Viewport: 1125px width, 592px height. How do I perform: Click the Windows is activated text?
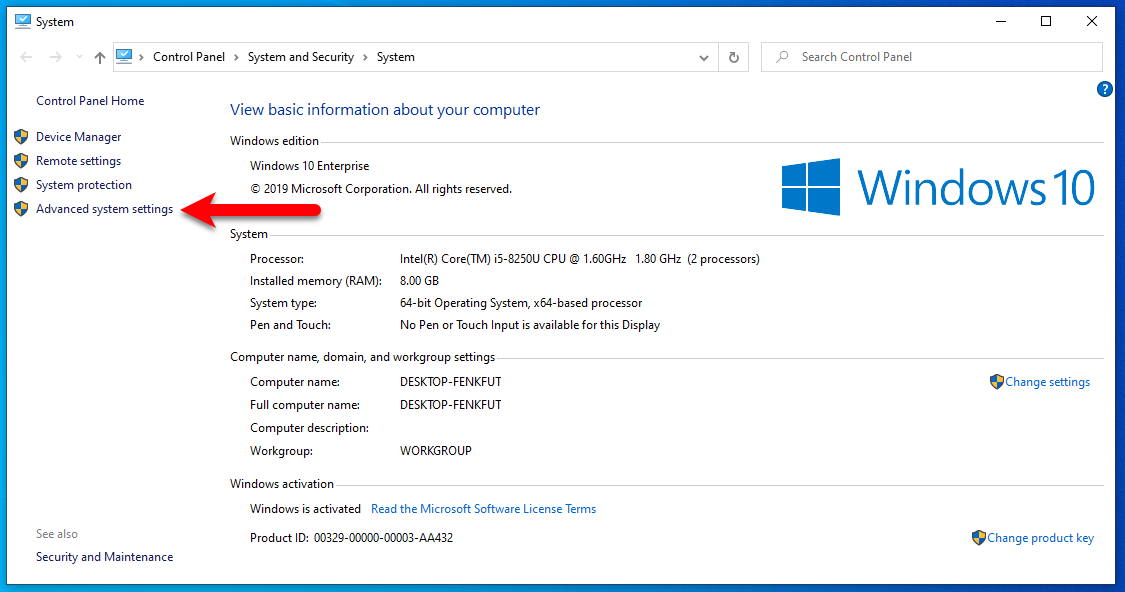[305, 509]
